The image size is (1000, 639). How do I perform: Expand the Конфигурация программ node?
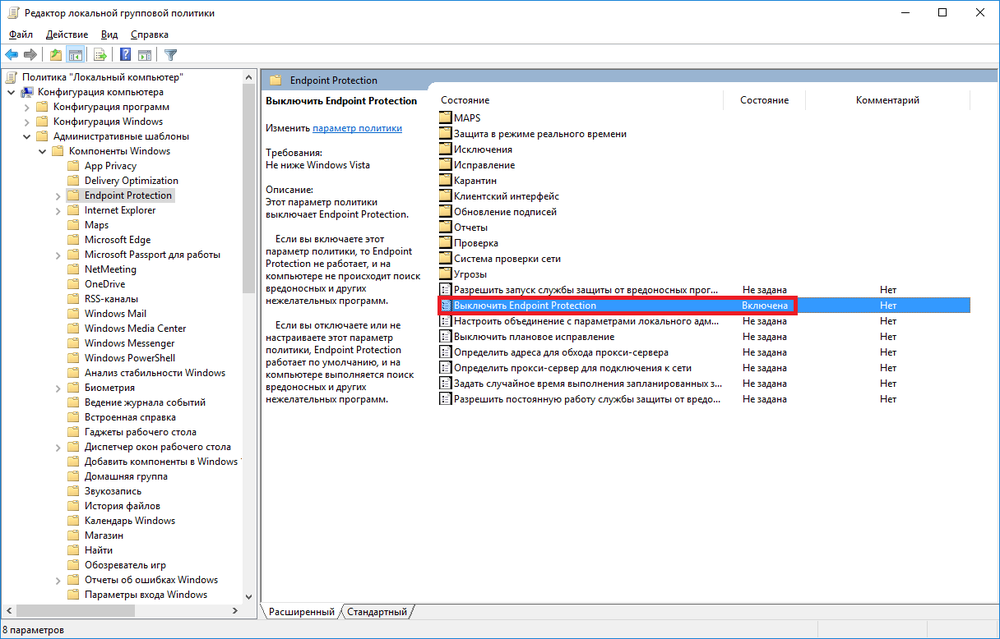click(x=28, y=107)
